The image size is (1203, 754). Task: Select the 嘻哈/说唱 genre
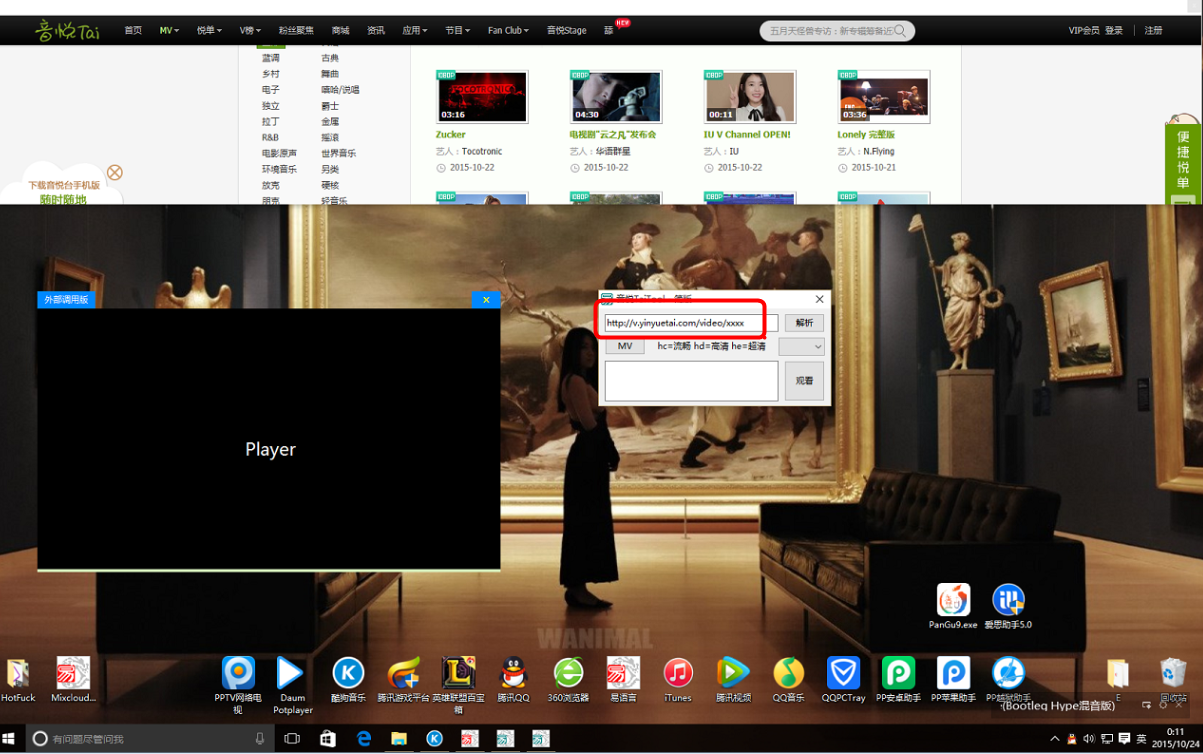click(x=340, y=90)
